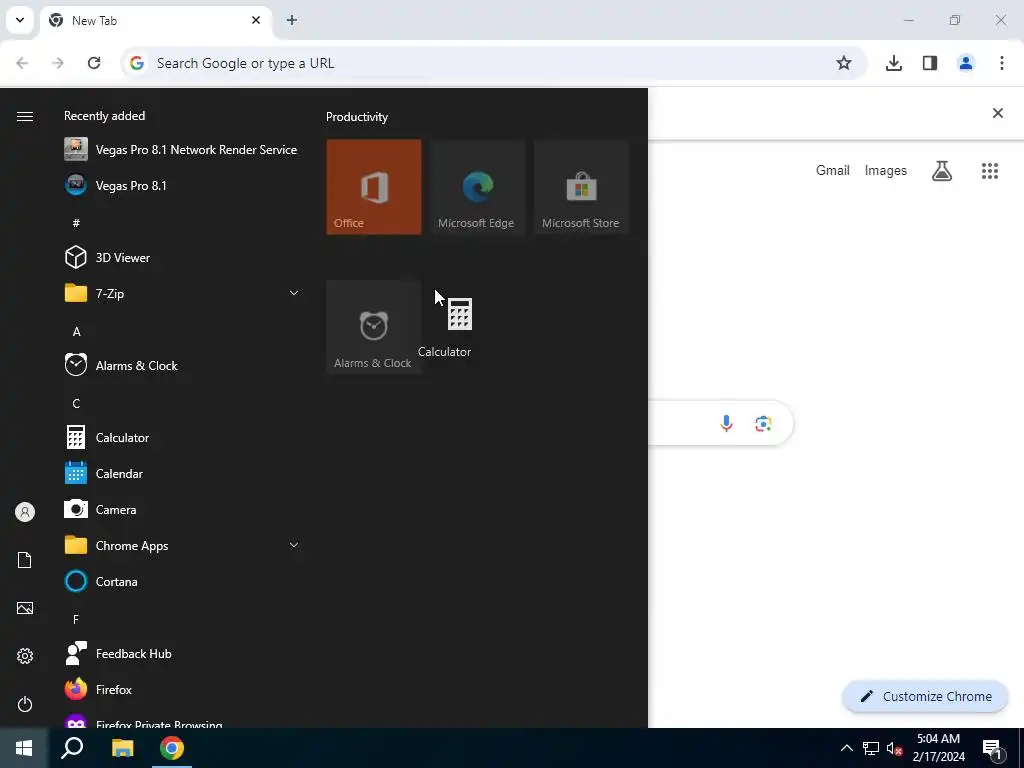Launch Vegas Pro 8.1 from the app list
Image resolution: width=1024 pixels, height=768 pixels.
[x=182, y=185]
